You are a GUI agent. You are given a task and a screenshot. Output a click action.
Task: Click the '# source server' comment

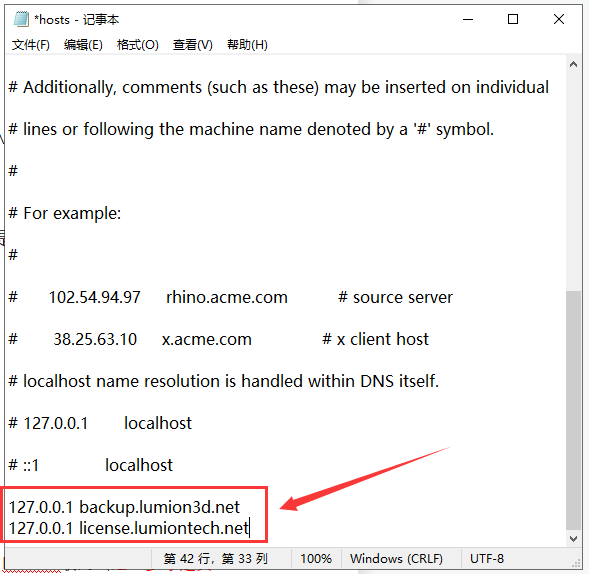395,298
